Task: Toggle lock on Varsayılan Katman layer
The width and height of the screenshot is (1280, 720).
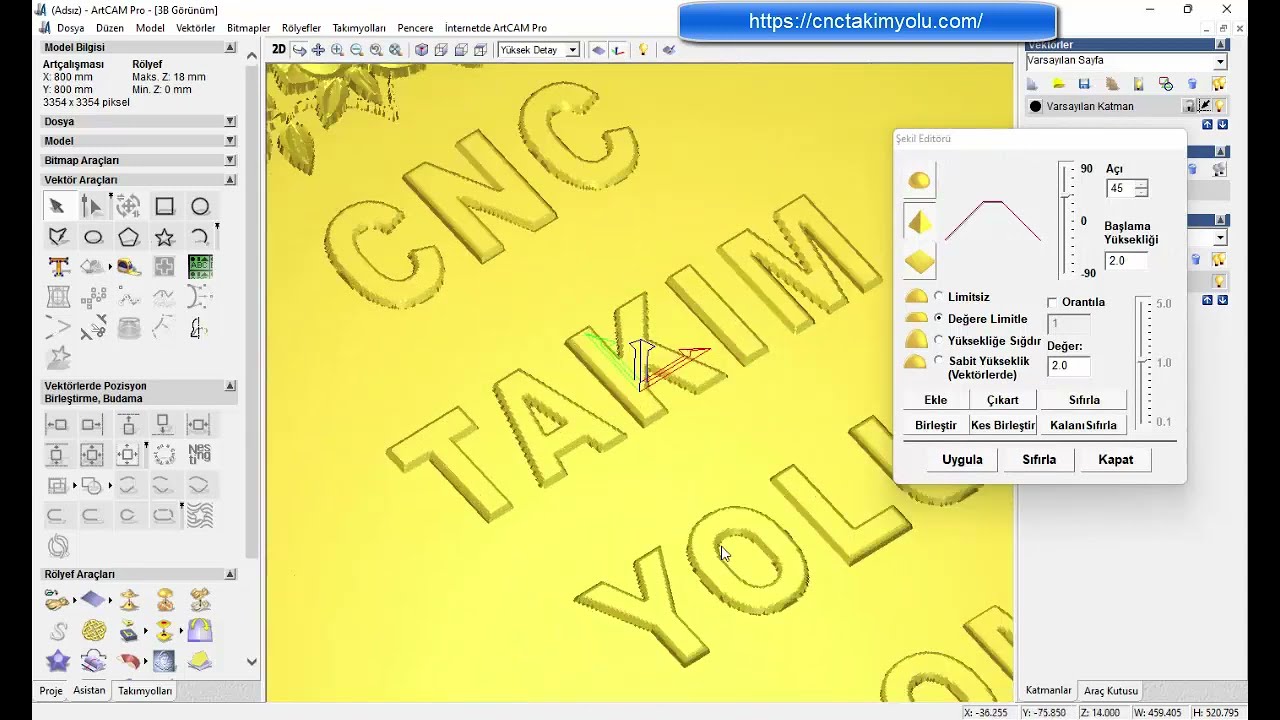Action: (x=1189, y=106)
